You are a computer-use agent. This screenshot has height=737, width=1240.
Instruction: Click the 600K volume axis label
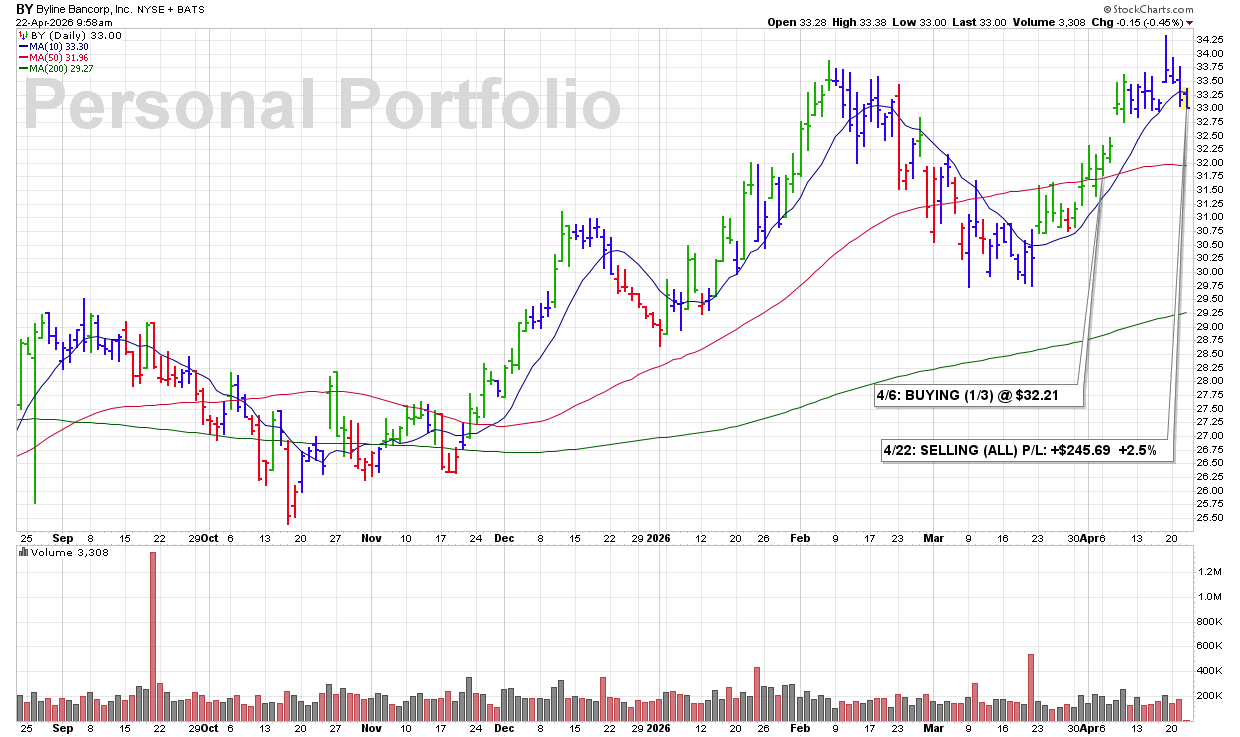point(1209,646)
